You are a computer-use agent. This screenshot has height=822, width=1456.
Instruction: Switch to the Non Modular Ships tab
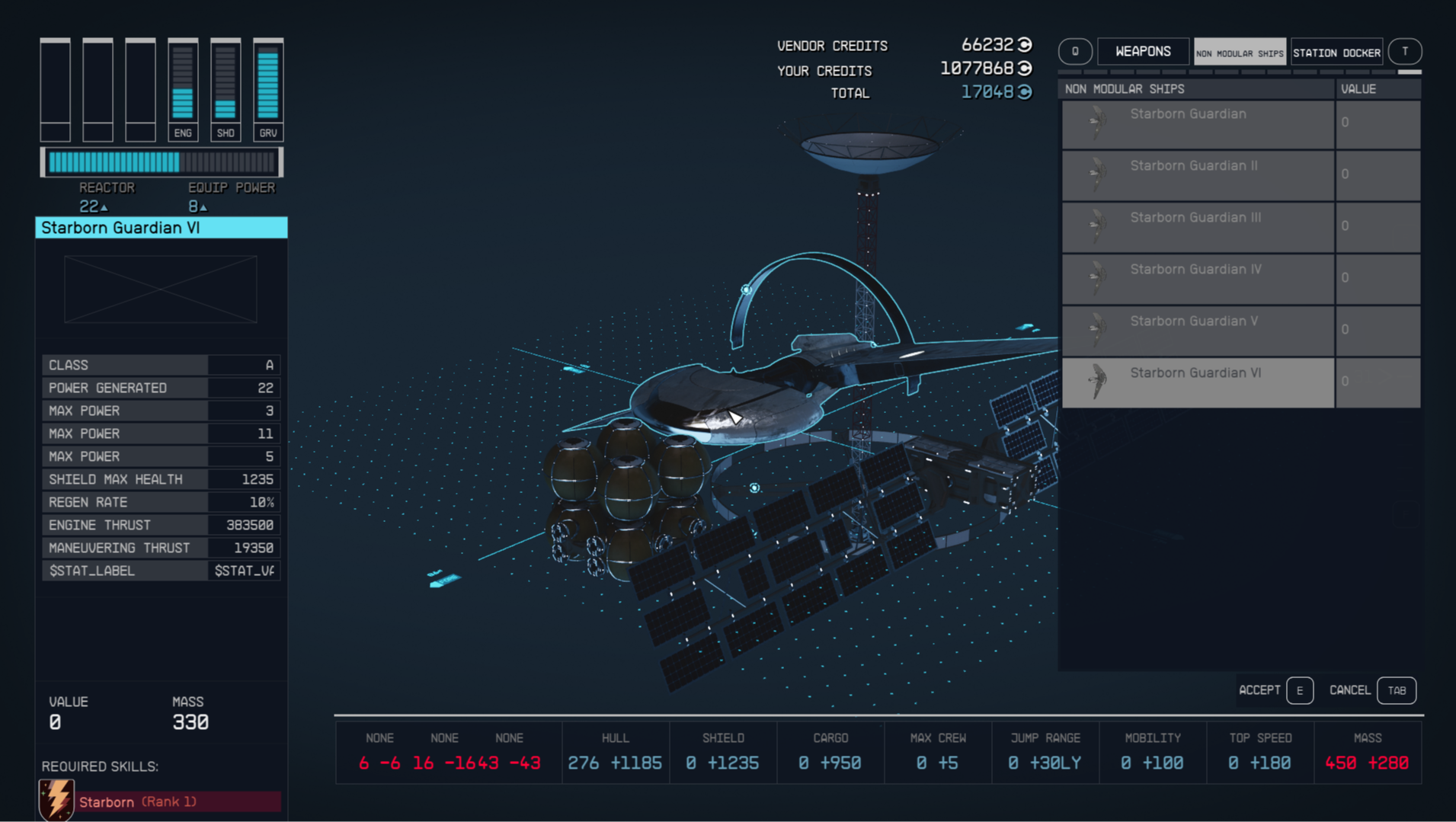click(1240, 52)
